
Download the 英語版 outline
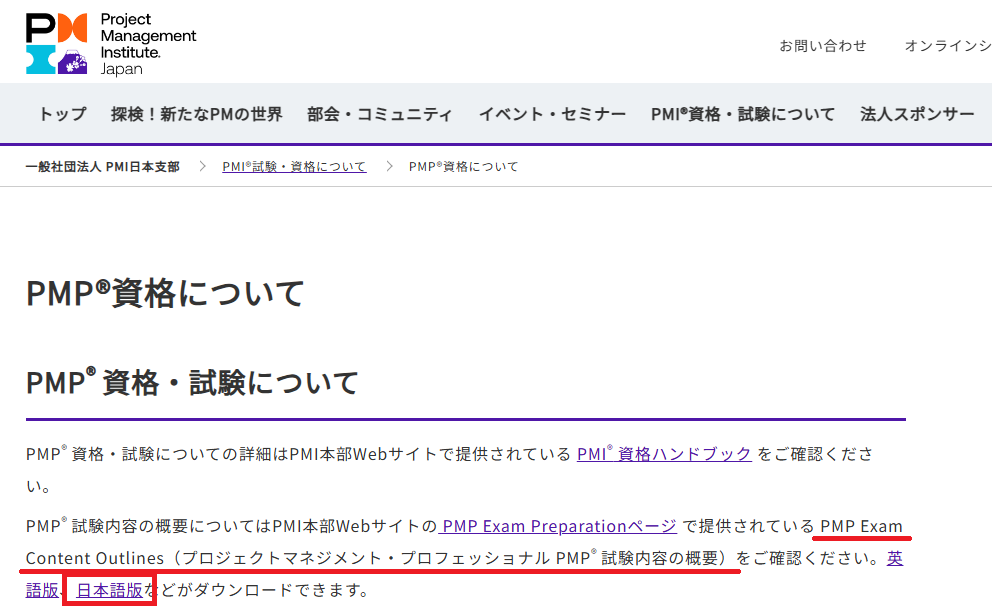[x=894, y=558]
